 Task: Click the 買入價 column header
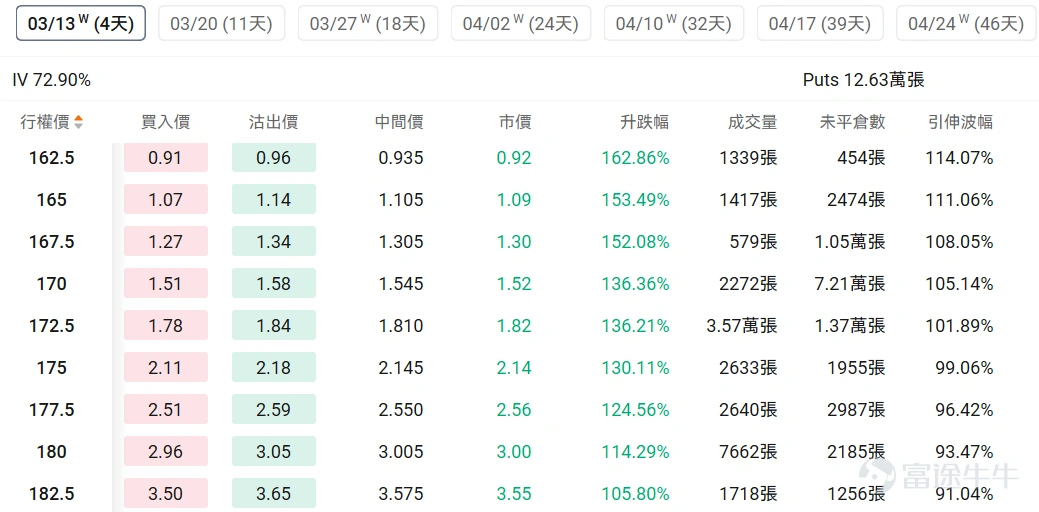pos(166,122)
